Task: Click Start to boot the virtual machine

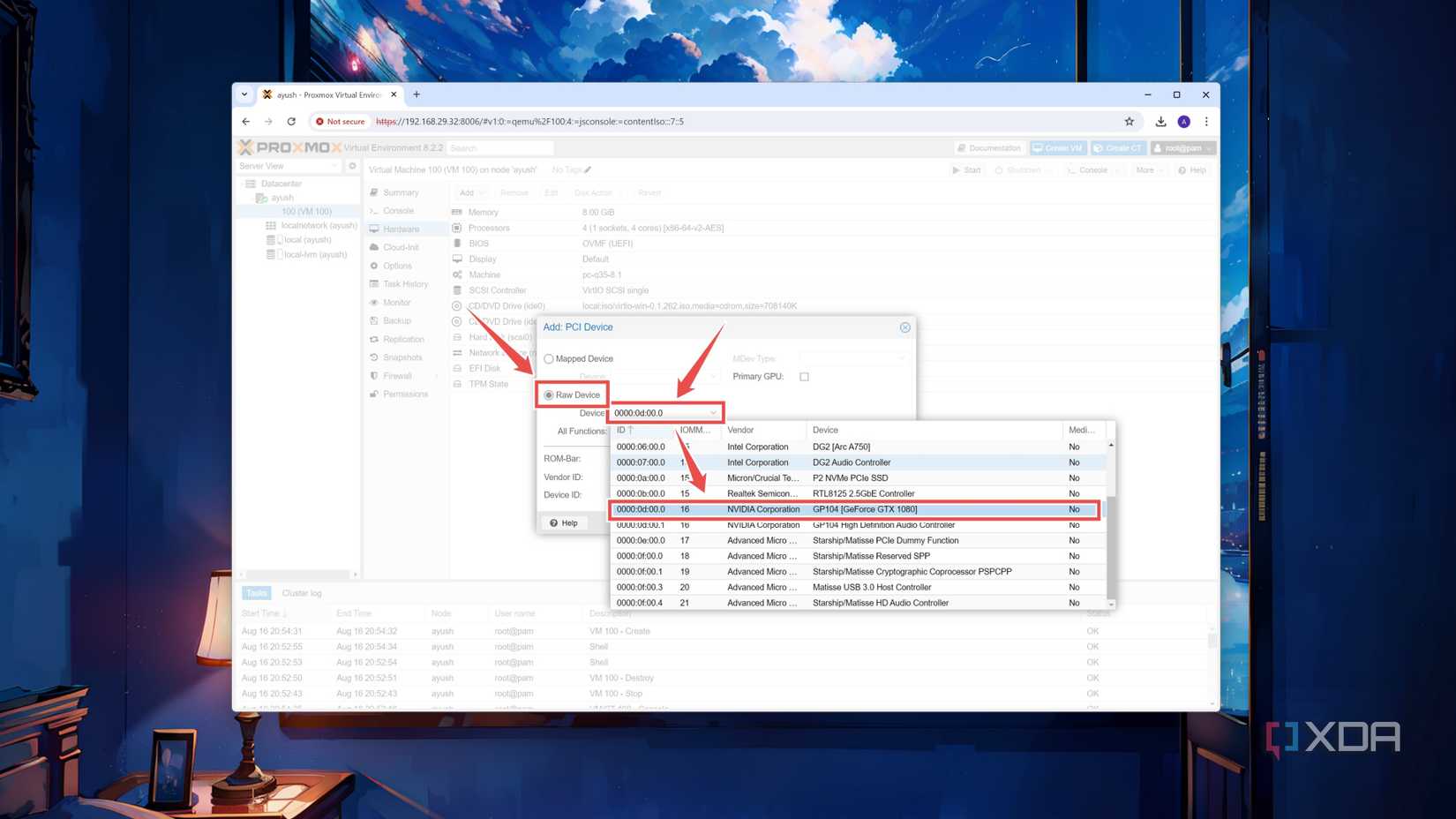Action: (966, 169)
